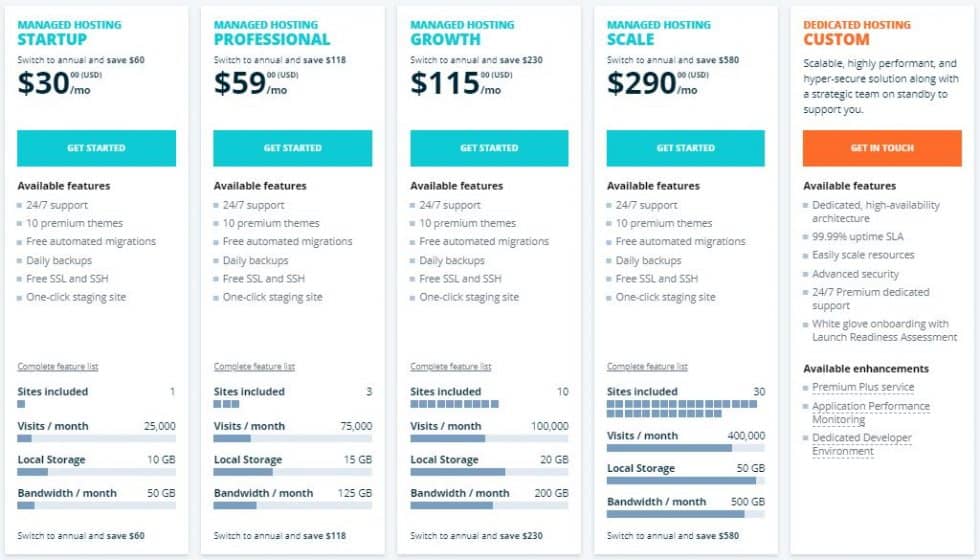Click Get Started under Professional plan

click(x=292, y=148)
